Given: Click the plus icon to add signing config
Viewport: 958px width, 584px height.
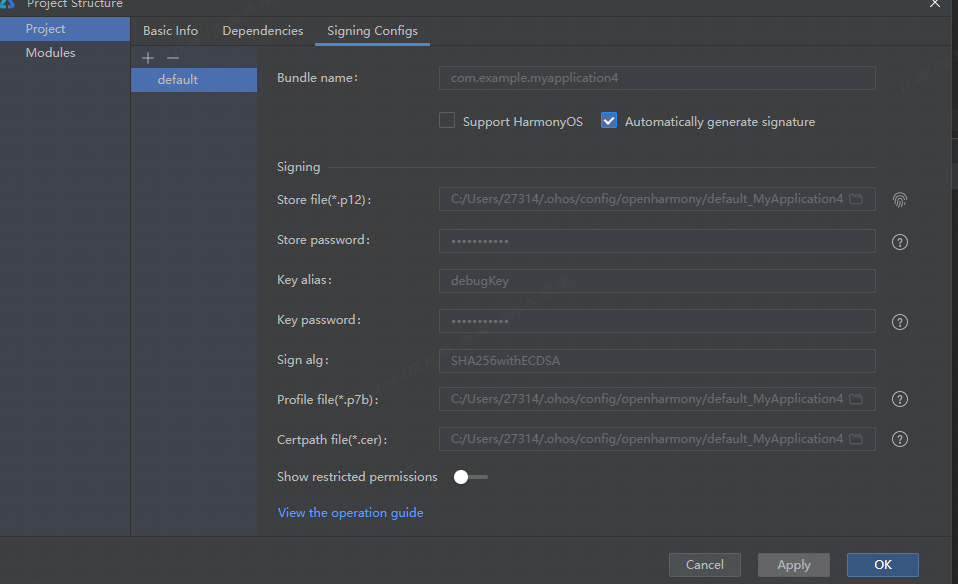Looking at the screenshot, I should (x=148, y=59).
